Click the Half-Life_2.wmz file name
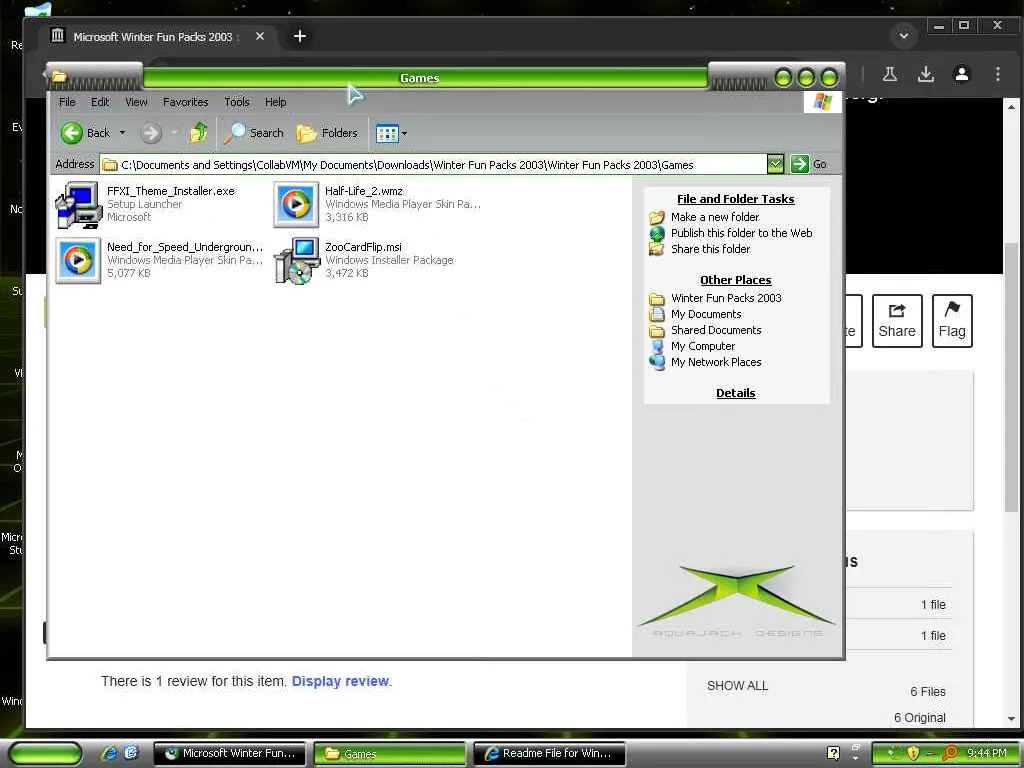Image resolution: width=1024 pixels, height=768 pixels. 364,191
